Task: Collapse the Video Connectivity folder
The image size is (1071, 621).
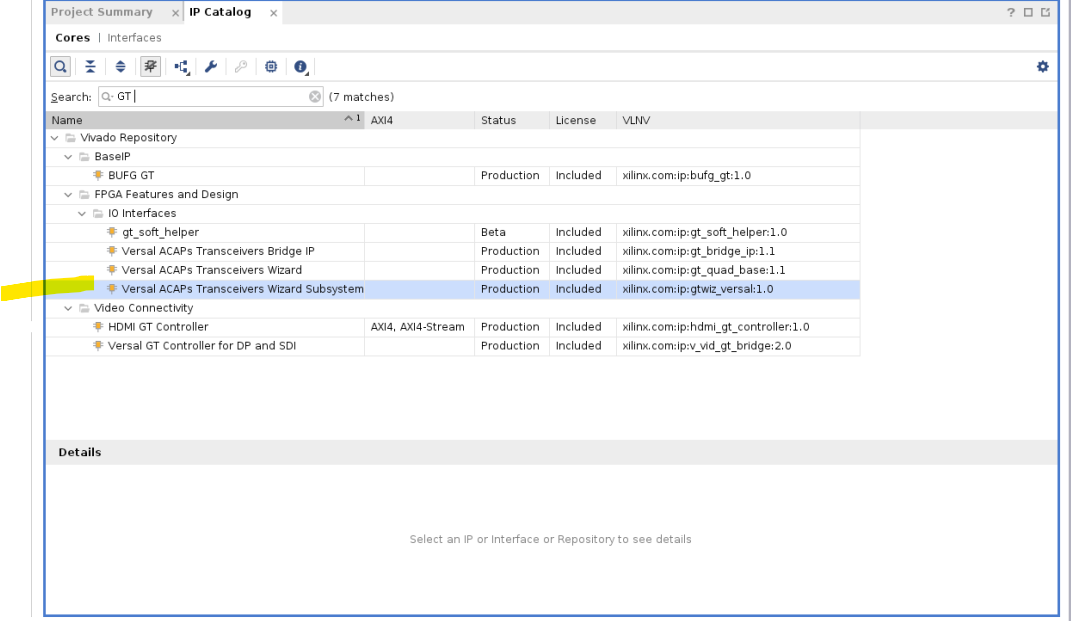Action: pyautogui.click(x=68, y=308)
